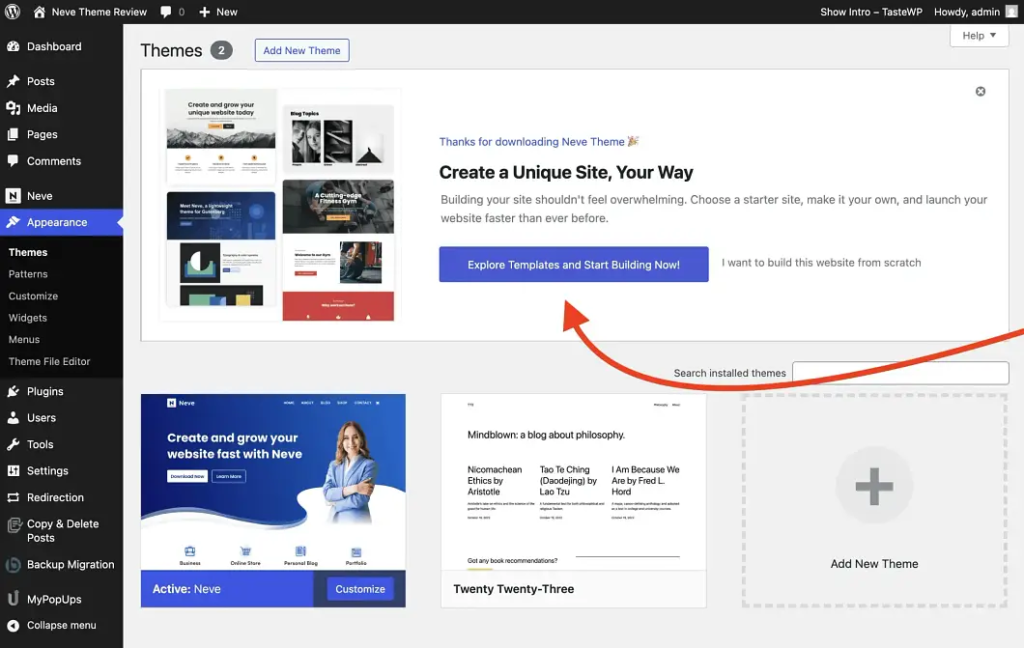1024x648 pixels.
Task: Click the WordPress logo icon in admin bar
Action: (x=12, y=12)
